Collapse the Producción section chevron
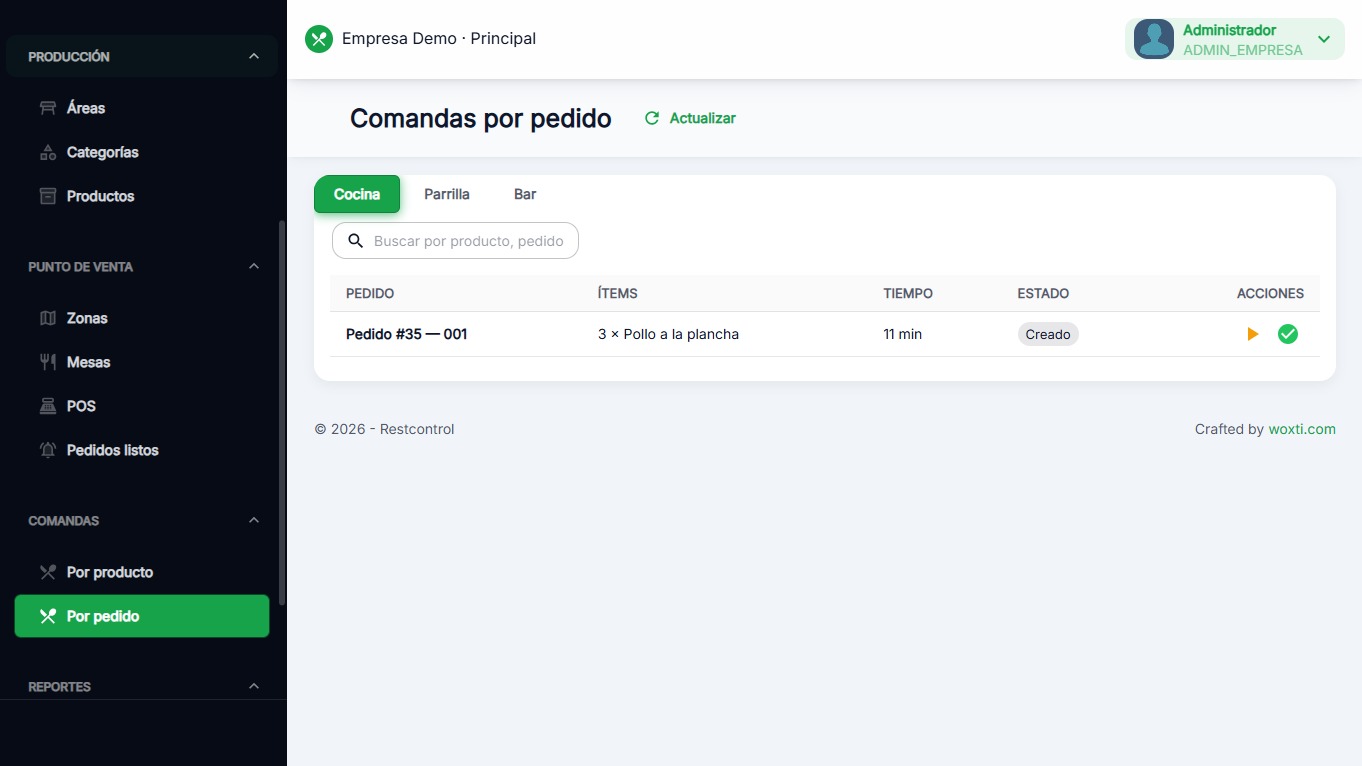1362x766 pixels. click(254, 57)
